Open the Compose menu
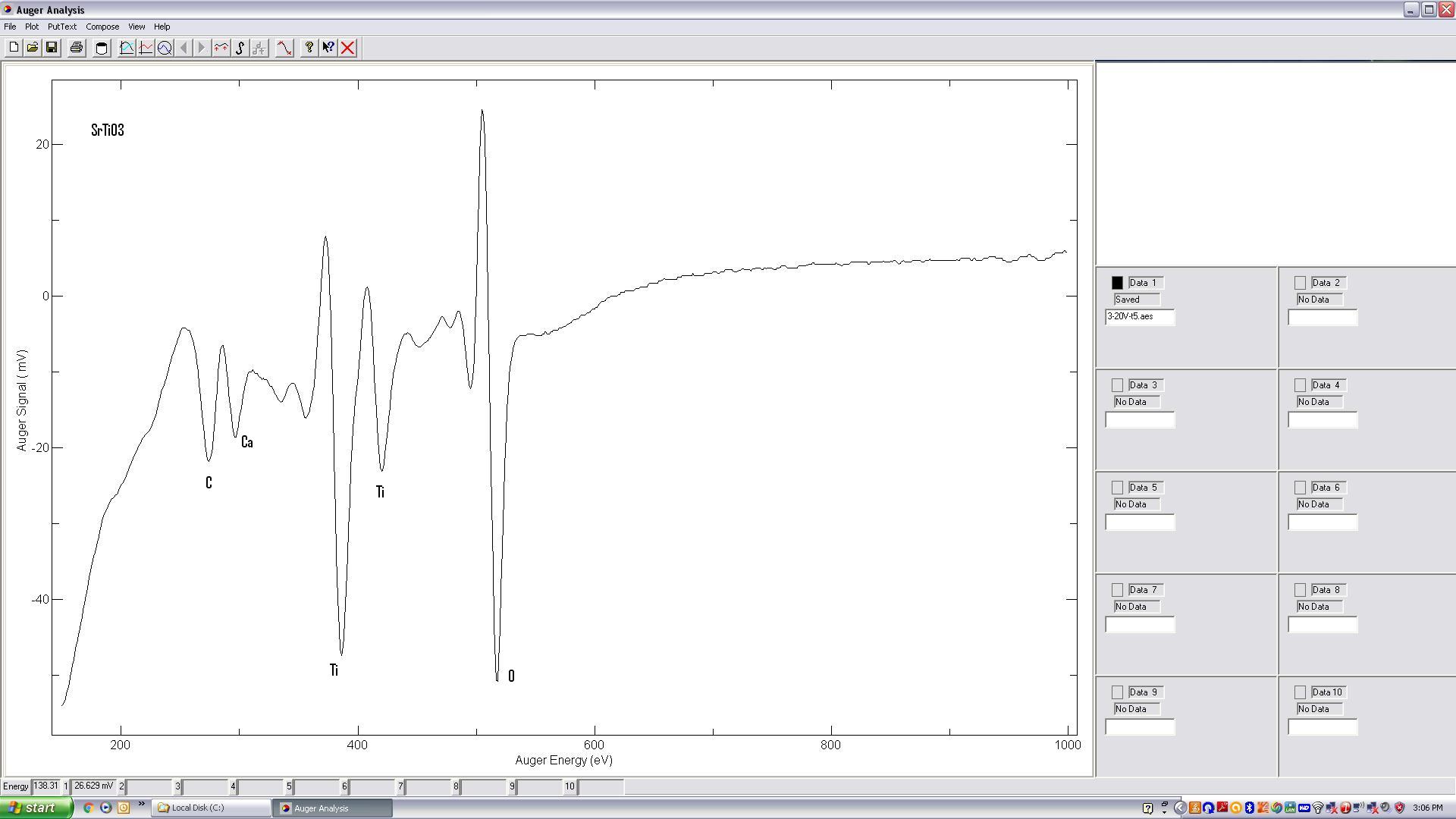This screenshot has width=1456, height=819. coord(102,27)
